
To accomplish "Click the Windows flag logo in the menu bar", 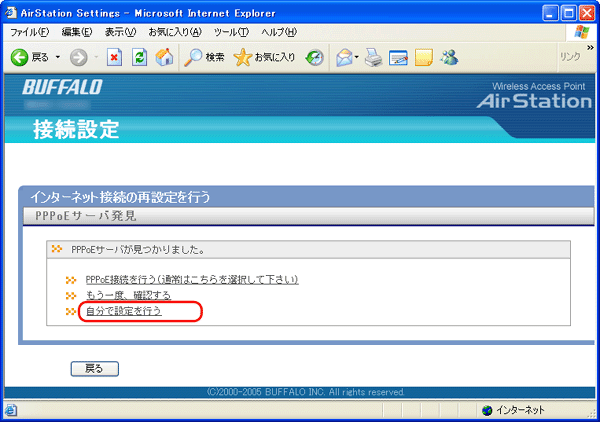I will 582,32.
